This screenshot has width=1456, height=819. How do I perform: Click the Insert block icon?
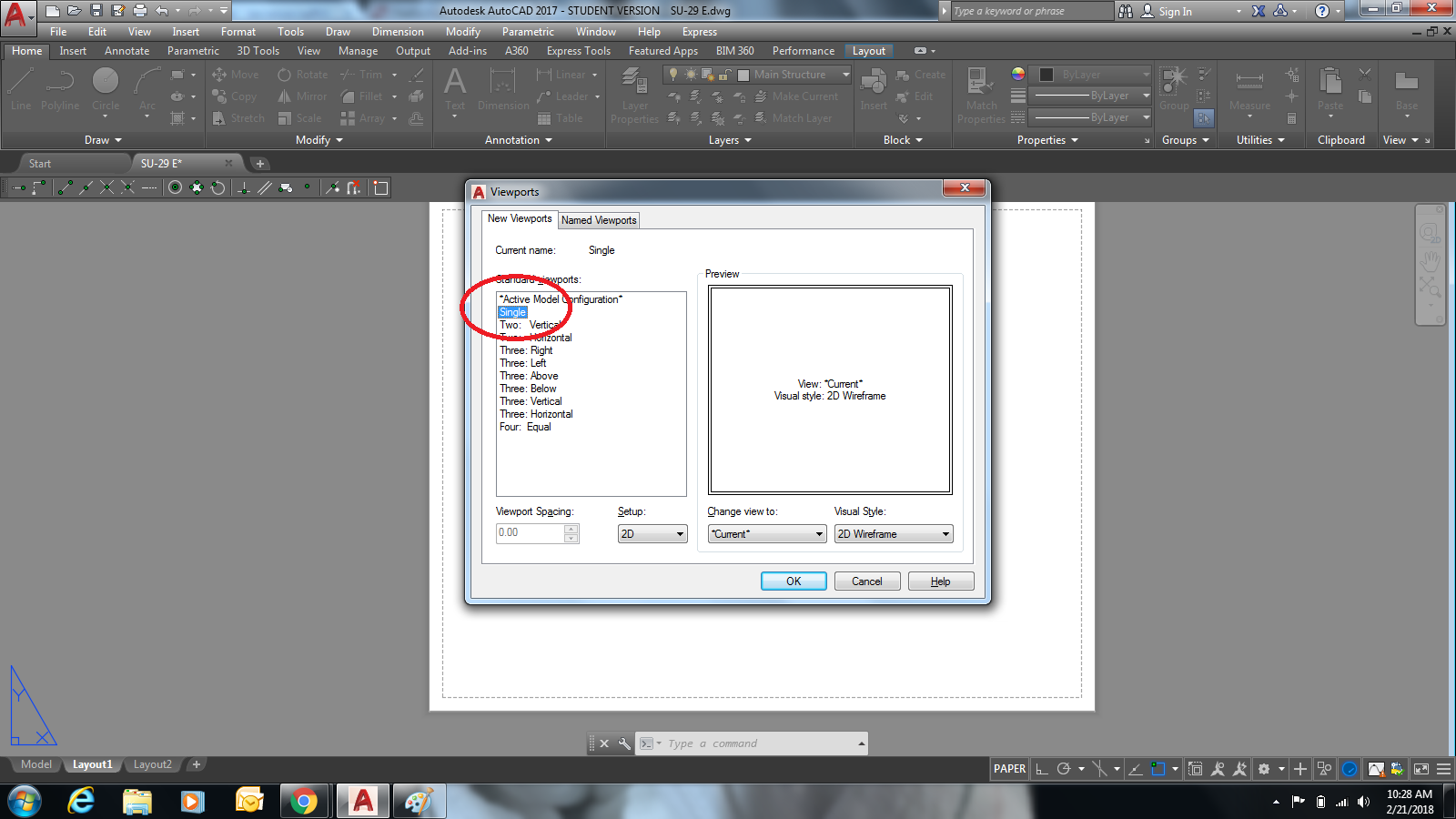coord(874,89)
